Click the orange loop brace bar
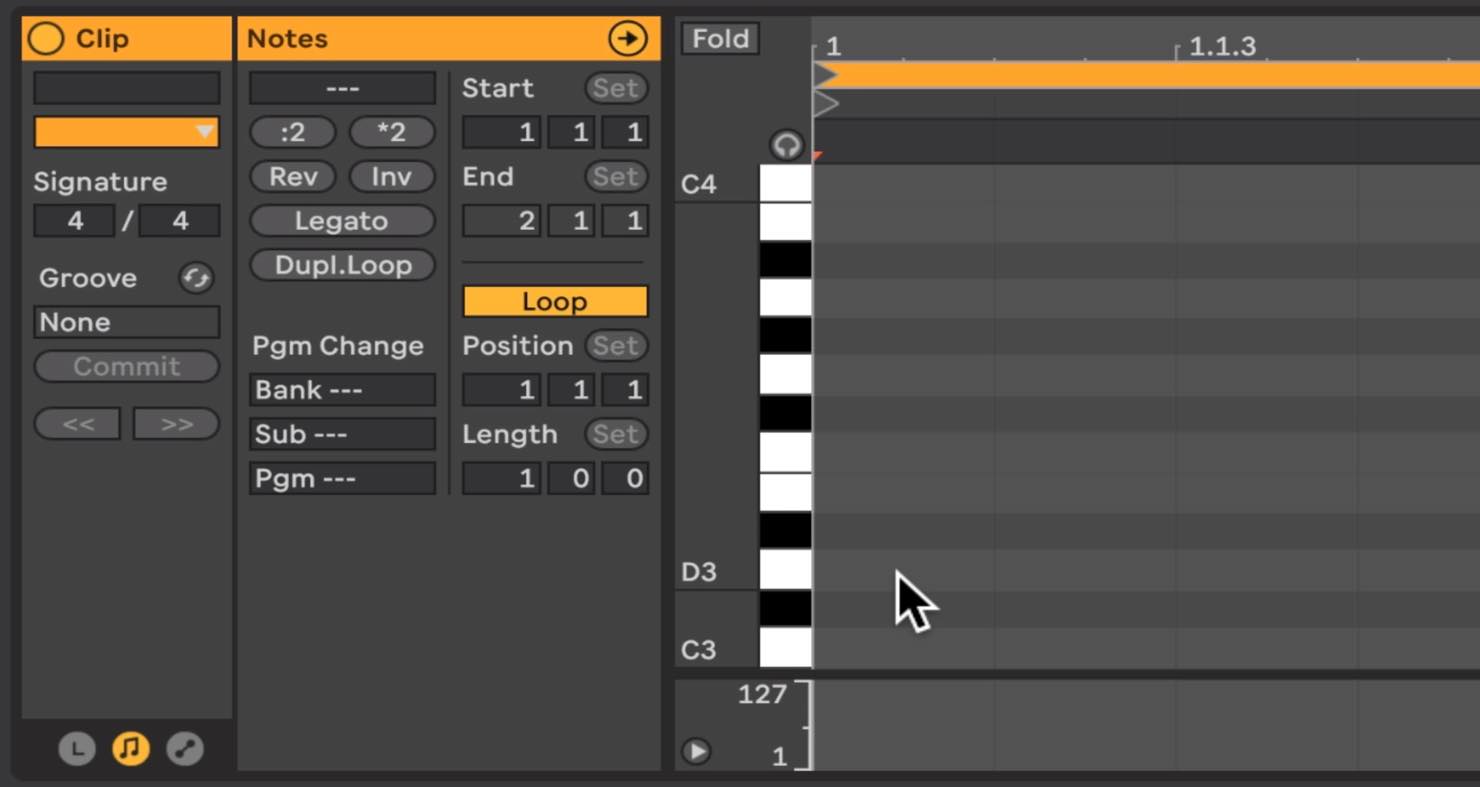Screen dimensions: 1480x787 (x=1150, y=75)
